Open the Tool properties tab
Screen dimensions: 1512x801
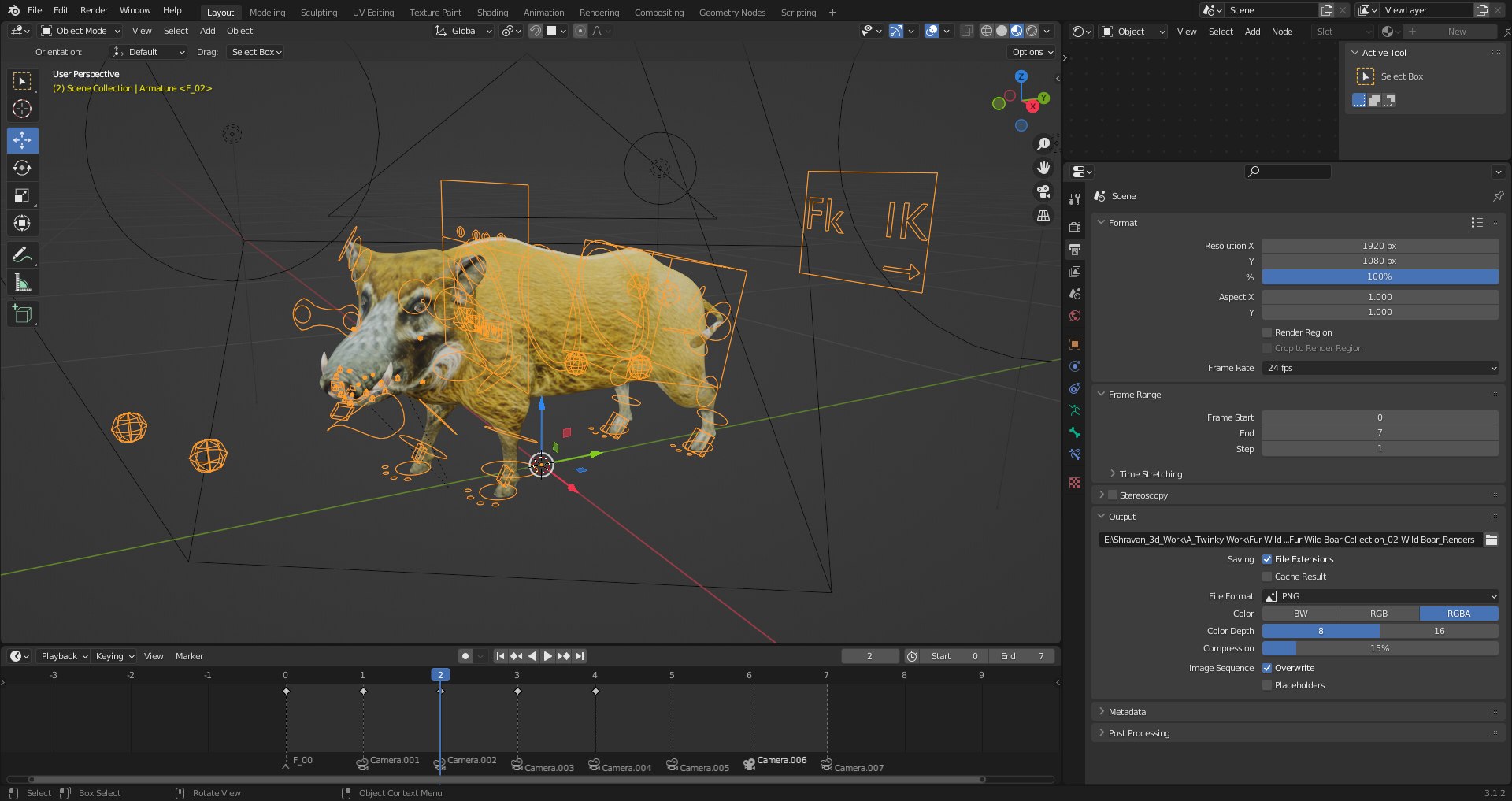[1075, 199]
